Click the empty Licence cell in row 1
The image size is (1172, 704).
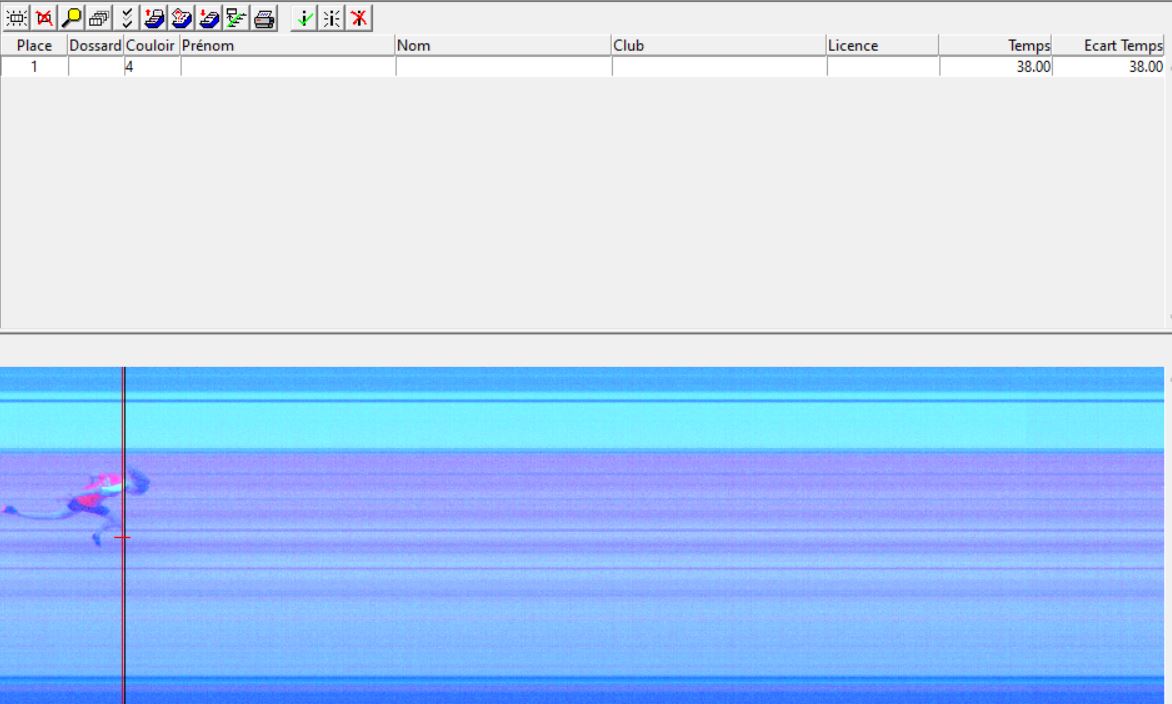[883, 67]
